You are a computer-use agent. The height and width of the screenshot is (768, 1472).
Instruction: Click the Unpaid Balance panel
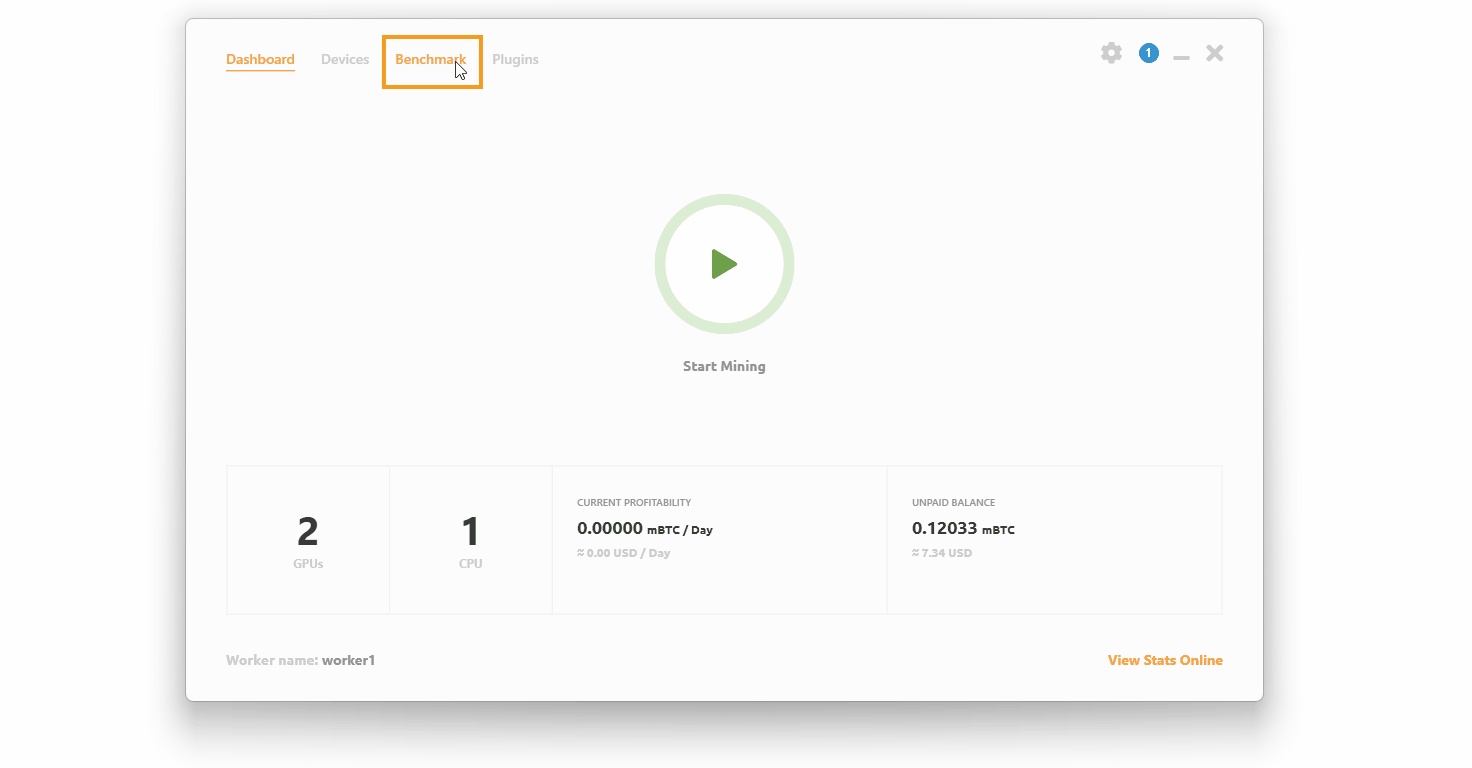(x=1054, y=527)
